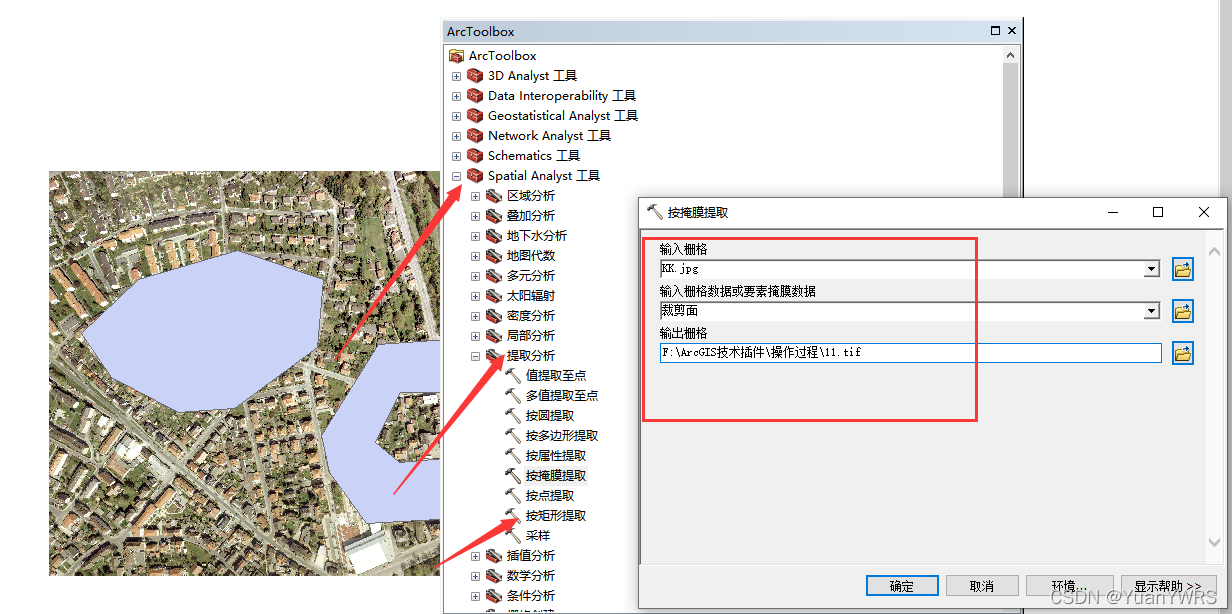Viewport: 1232px width, 614px height.
Task: Browse for input raster with folder icon
Action: coord(1183,269)
